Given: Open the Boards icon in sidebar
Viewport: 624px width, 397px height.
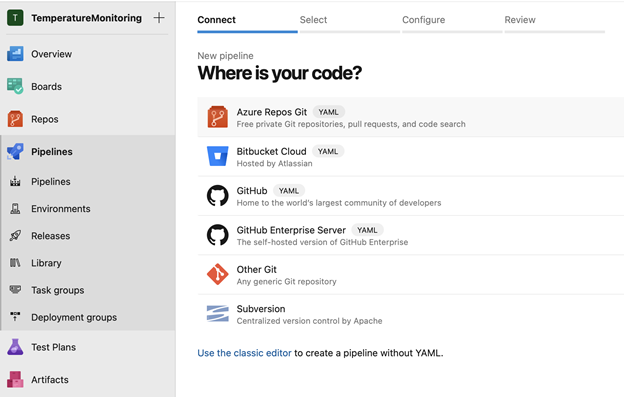Looking at the screenshot, I should click(x=15, y=86).
